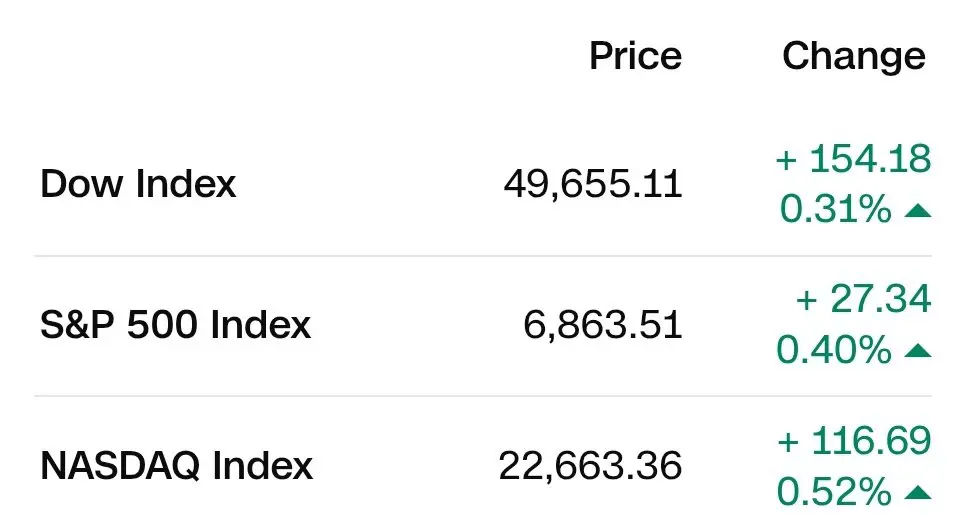Click the Dow Index up arrow icon
This screenshot has width=960, height=529.
pos(917,211)
